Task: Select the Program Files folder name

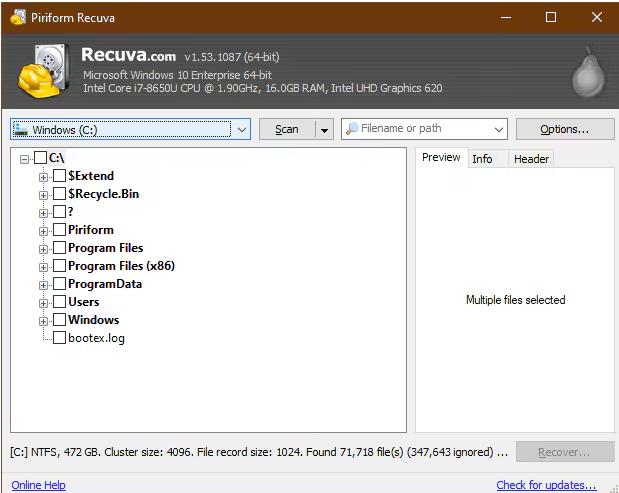Action: [x=105, y=248]
